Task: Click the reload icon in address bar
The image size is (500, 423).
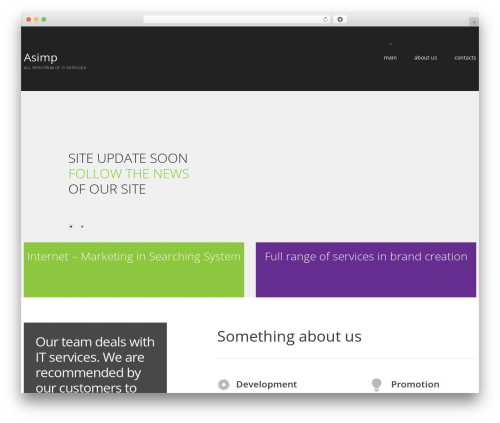Action: (x=325, y=20)
